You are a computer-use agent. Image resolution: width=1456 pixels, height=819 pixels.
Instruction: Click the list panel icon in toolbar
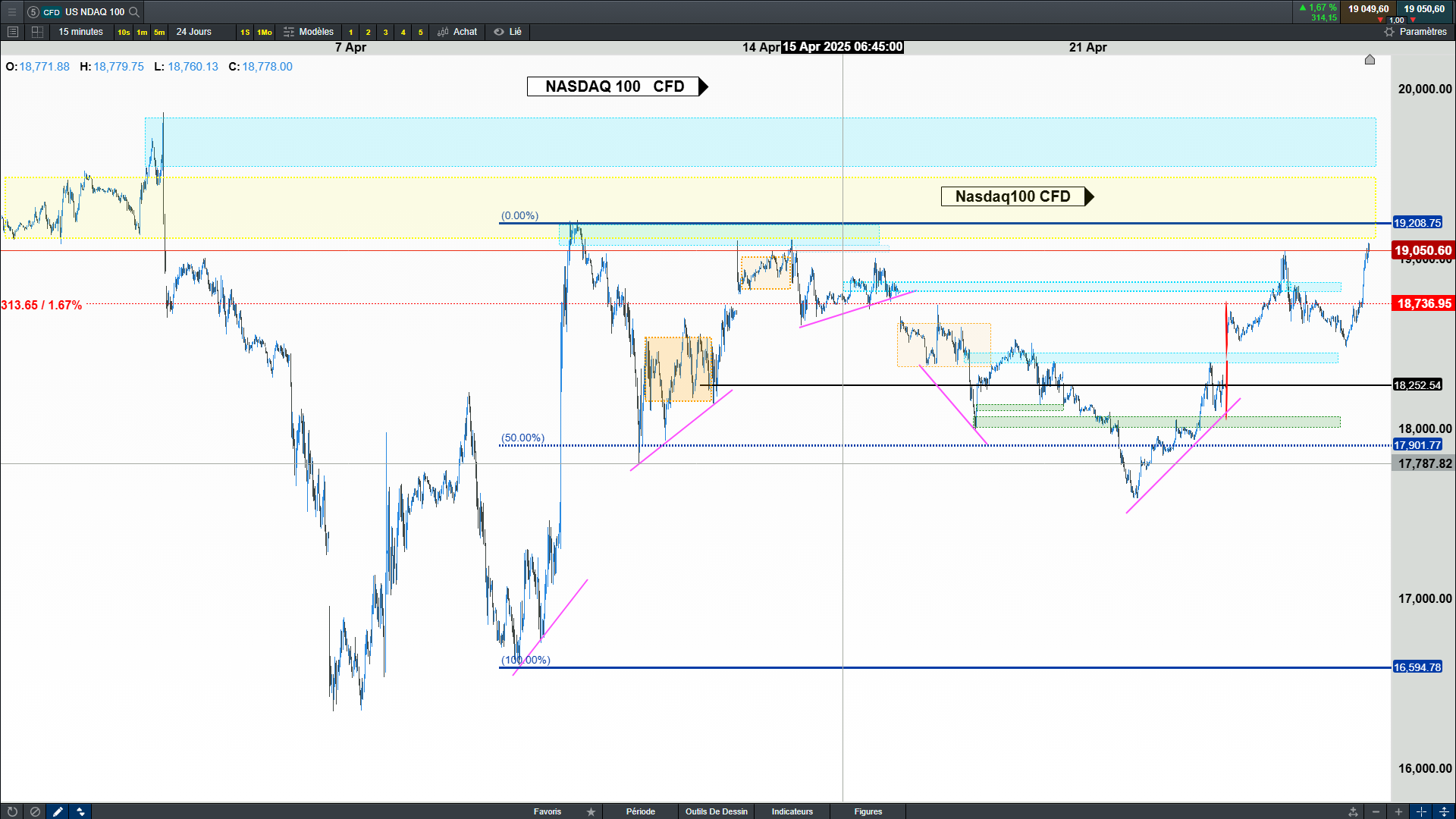[12, 32]
